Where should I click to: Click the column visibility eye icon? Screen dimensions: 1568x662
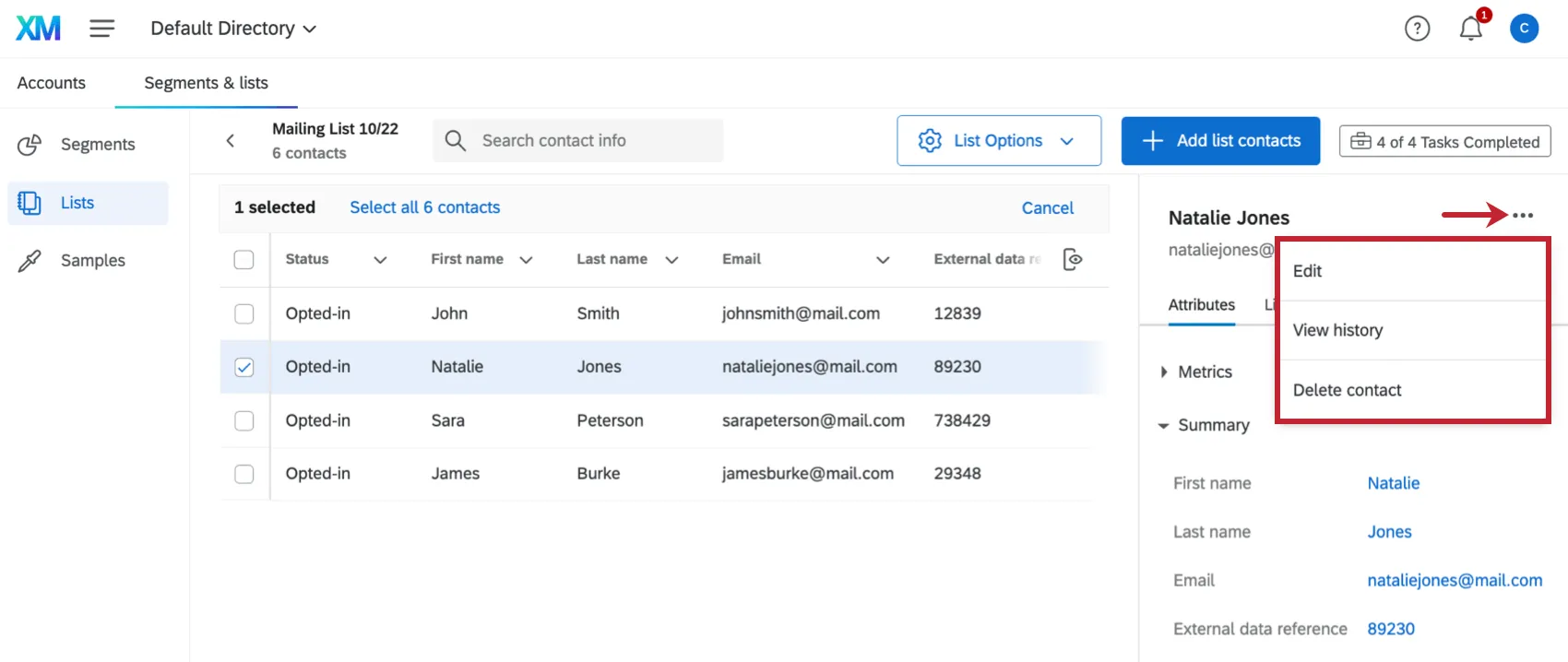[x=1072, y=260]
